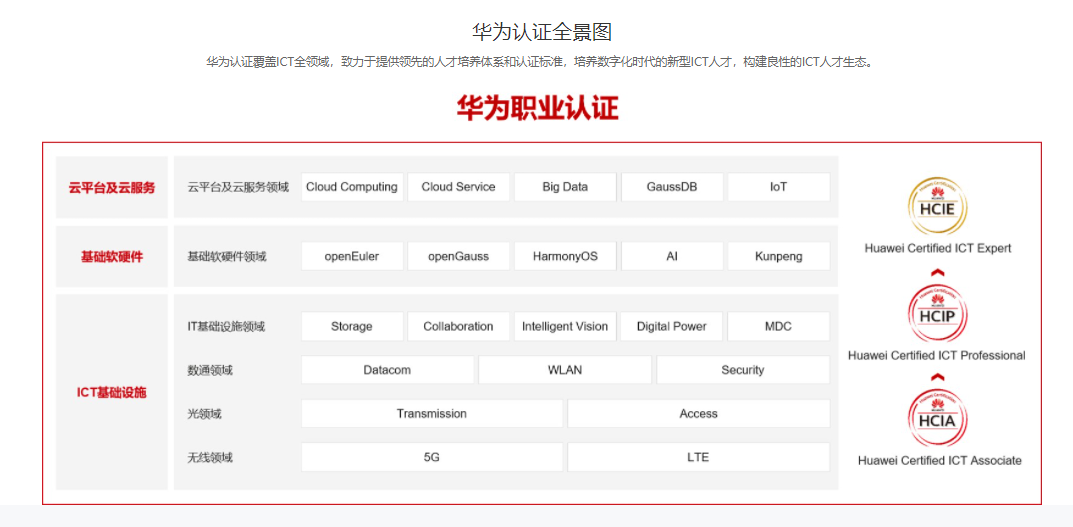This screenshot has width=1073, height=527.
Task: Select the 5G certification box
Action: [432, 457]
